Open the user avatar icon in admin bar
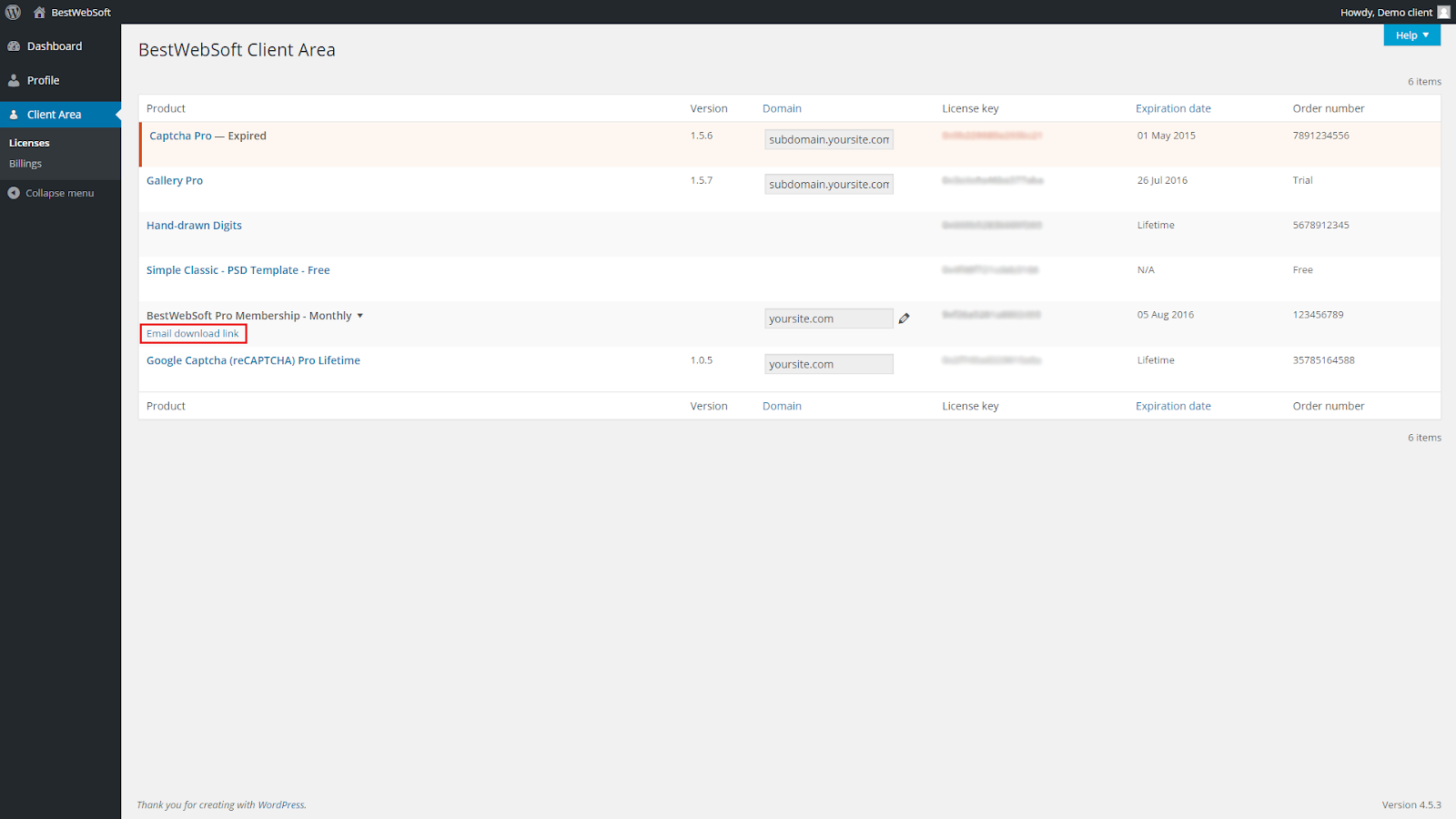 tap(1444, 12)
